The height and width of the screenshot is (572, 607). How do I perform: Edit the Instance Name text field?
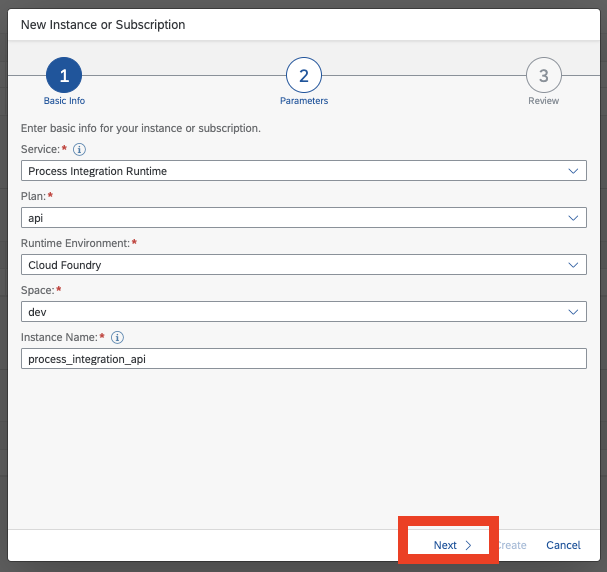304,359
